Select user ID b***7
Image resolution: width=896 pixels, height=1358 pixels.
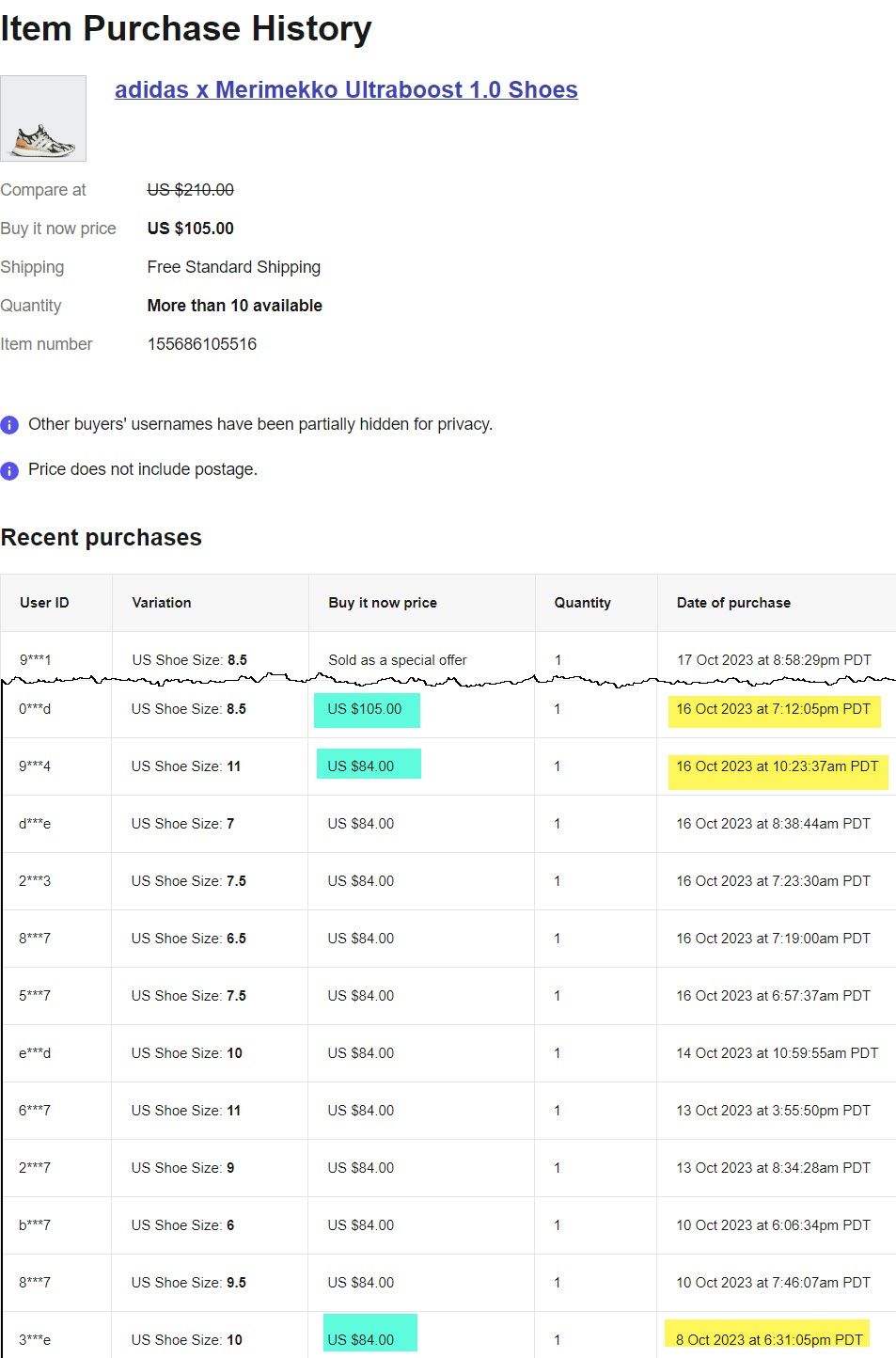point(35,1225)
